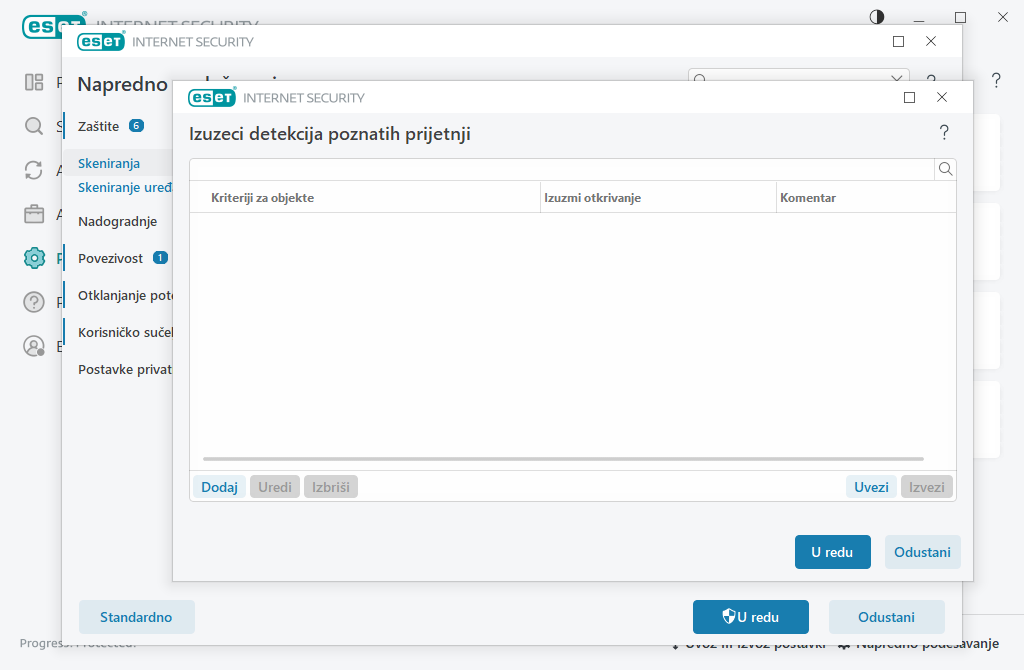Click the Uvezi button
Screen dimensions: 1024x670
click(871, 487)
